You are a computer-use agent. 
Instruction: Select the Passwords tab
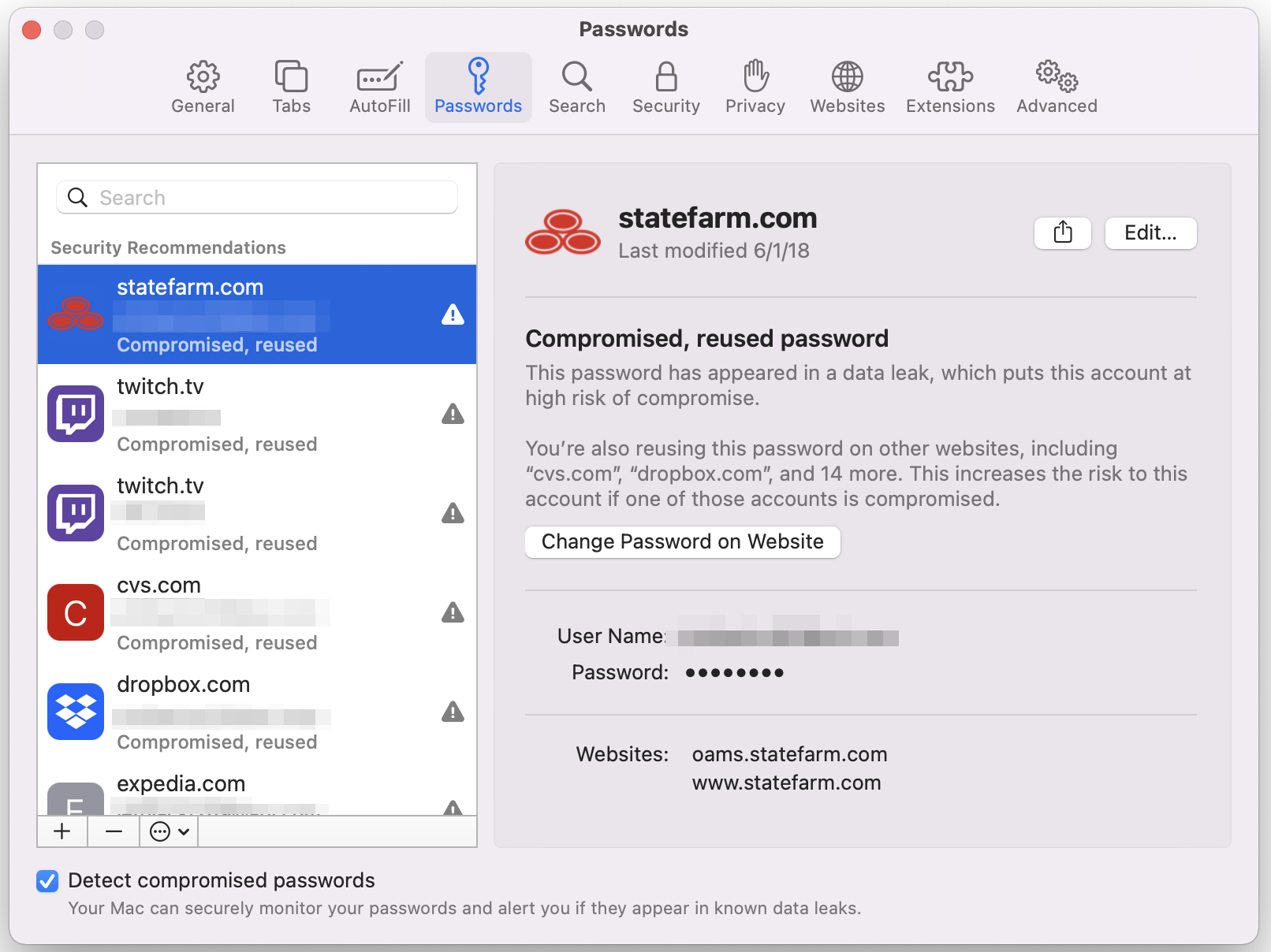click(479, 87)
